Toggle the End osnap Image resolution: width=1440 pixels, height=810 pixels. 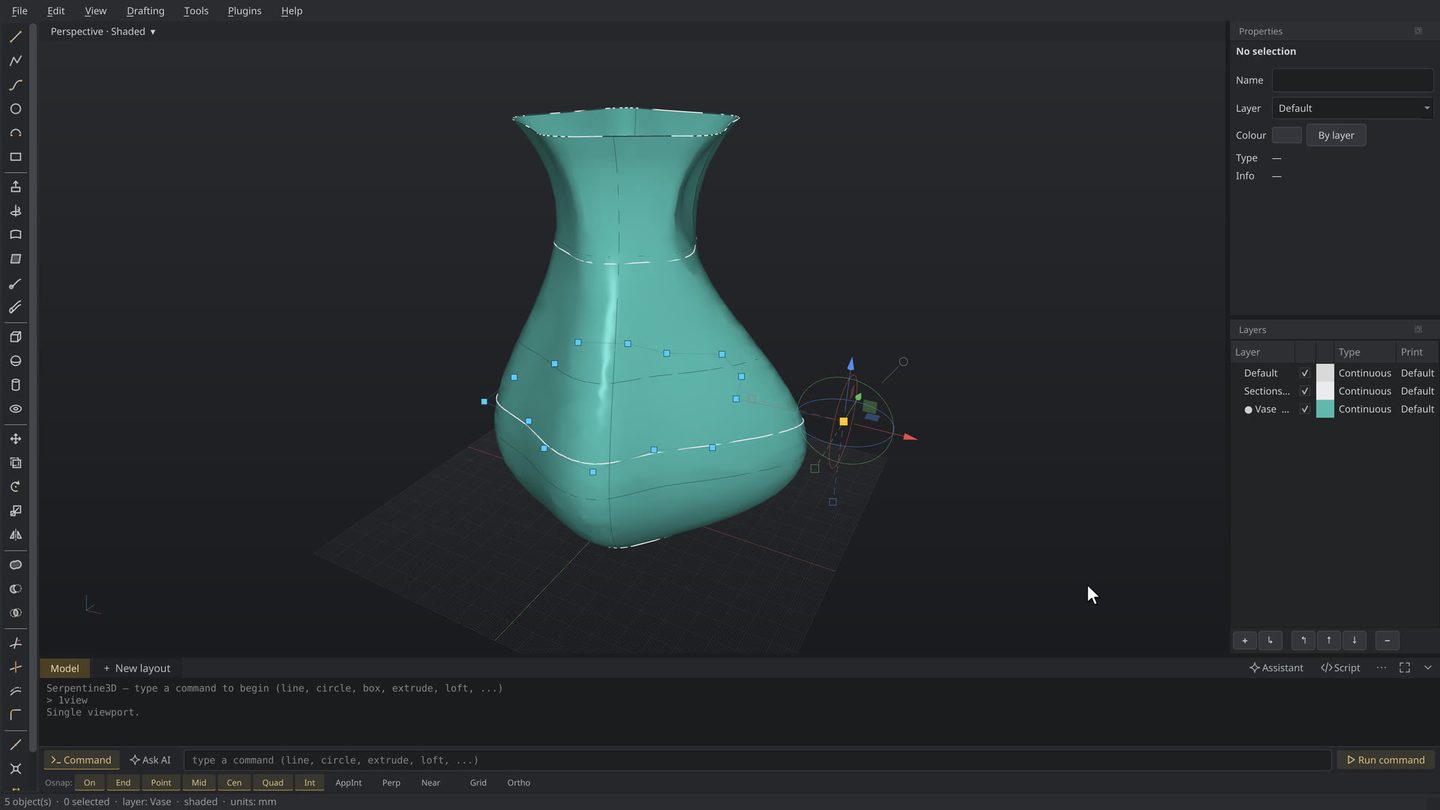pyautogui.click(x=123, y=783)
